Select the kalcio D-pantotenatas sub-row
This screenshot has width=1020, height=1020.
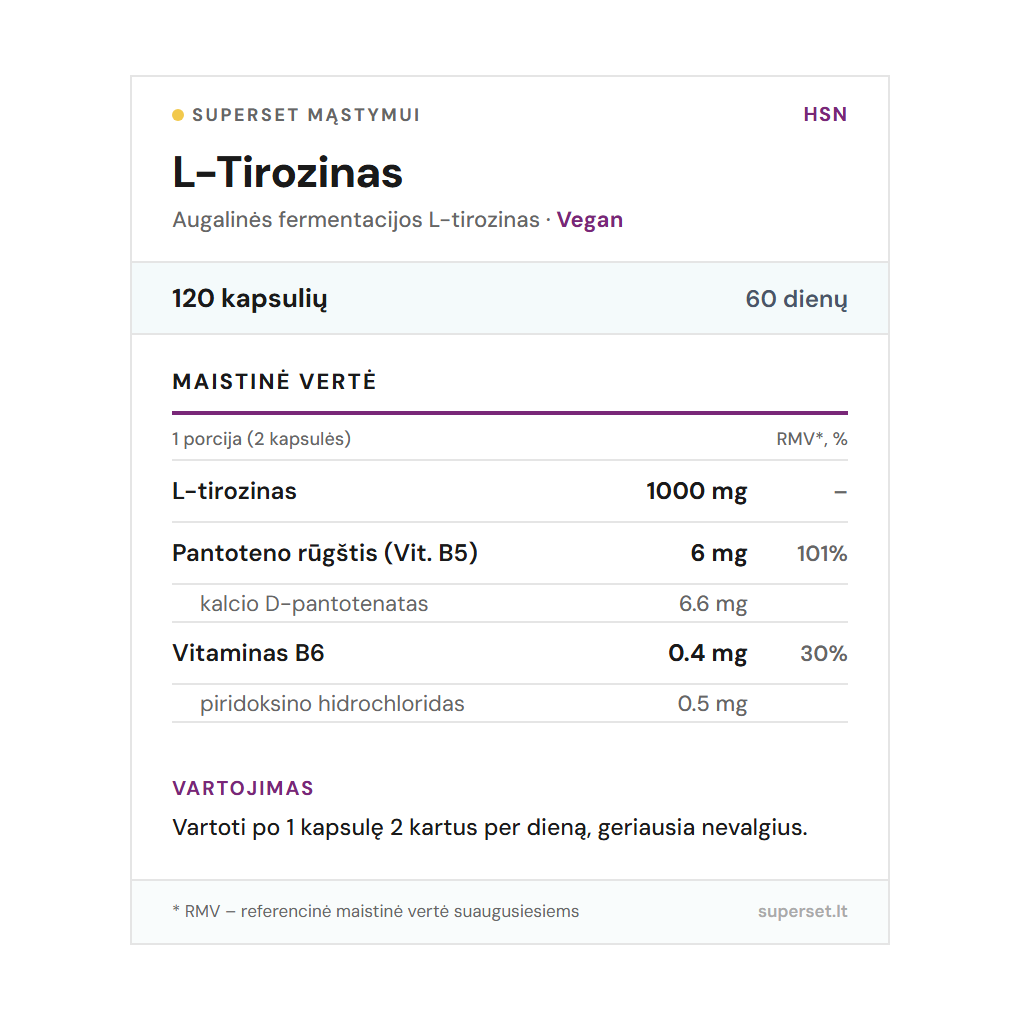coord(314,604)
